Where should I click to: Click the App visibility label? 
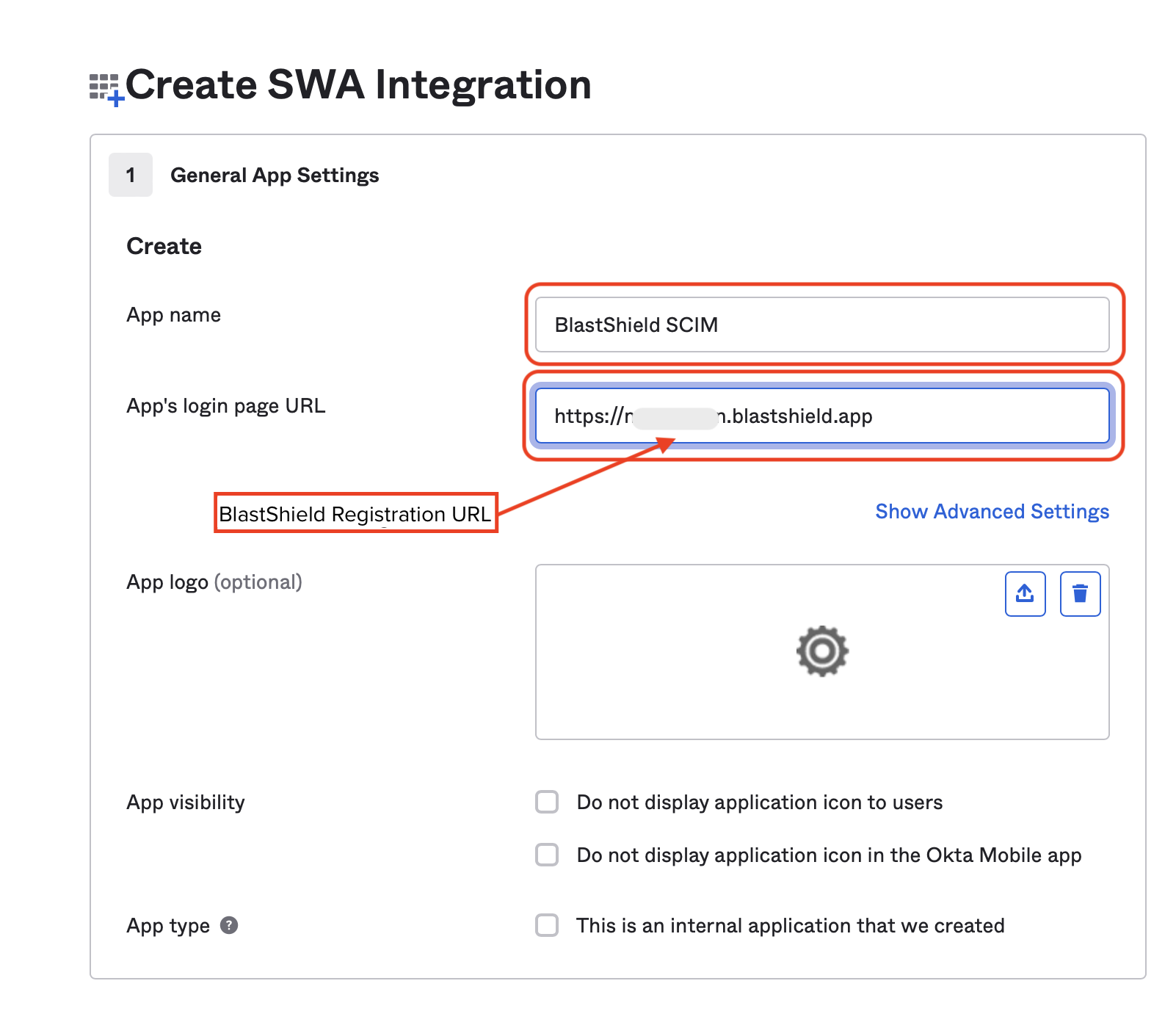185,803
